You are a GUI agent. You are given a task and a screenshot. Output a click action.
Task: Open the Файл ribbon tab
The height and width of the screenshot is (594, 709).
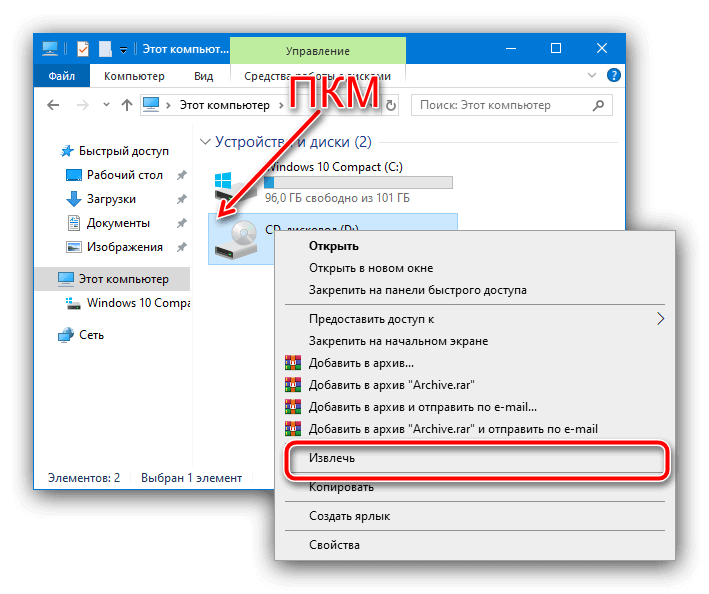point(62,76)
